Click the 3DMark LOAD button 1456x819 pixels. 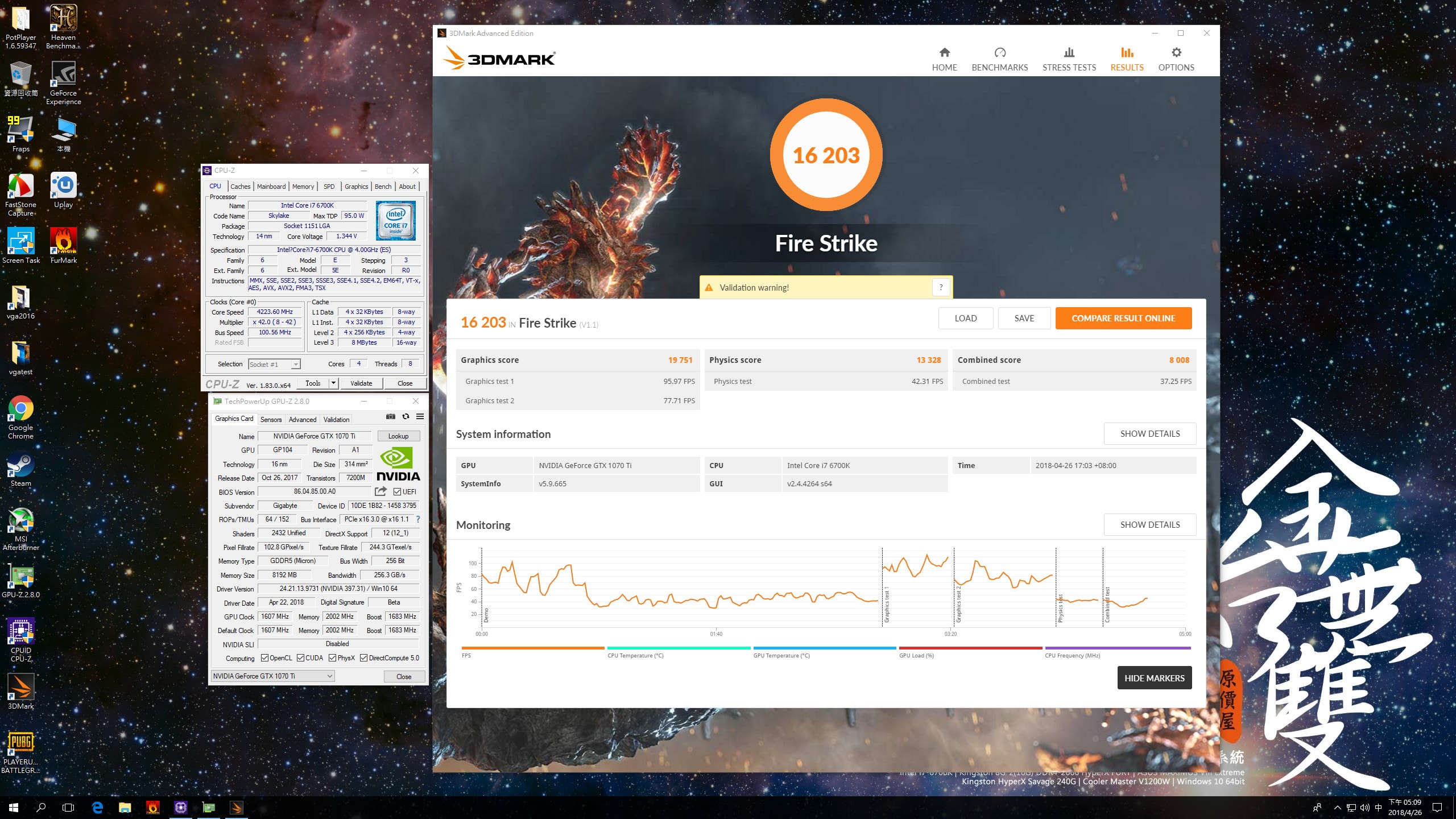966,318
